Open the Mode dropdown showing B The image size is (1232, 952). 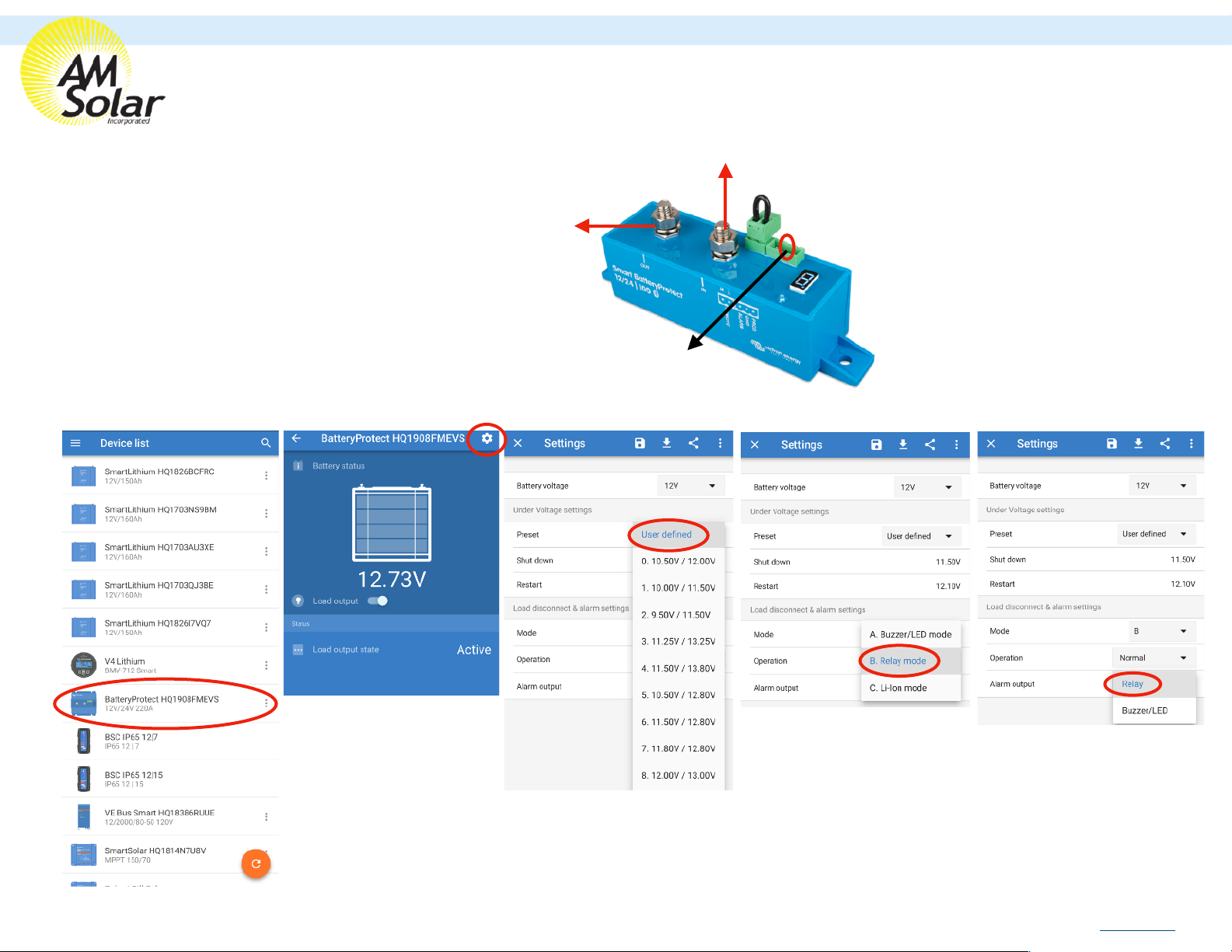point(1162,631)
